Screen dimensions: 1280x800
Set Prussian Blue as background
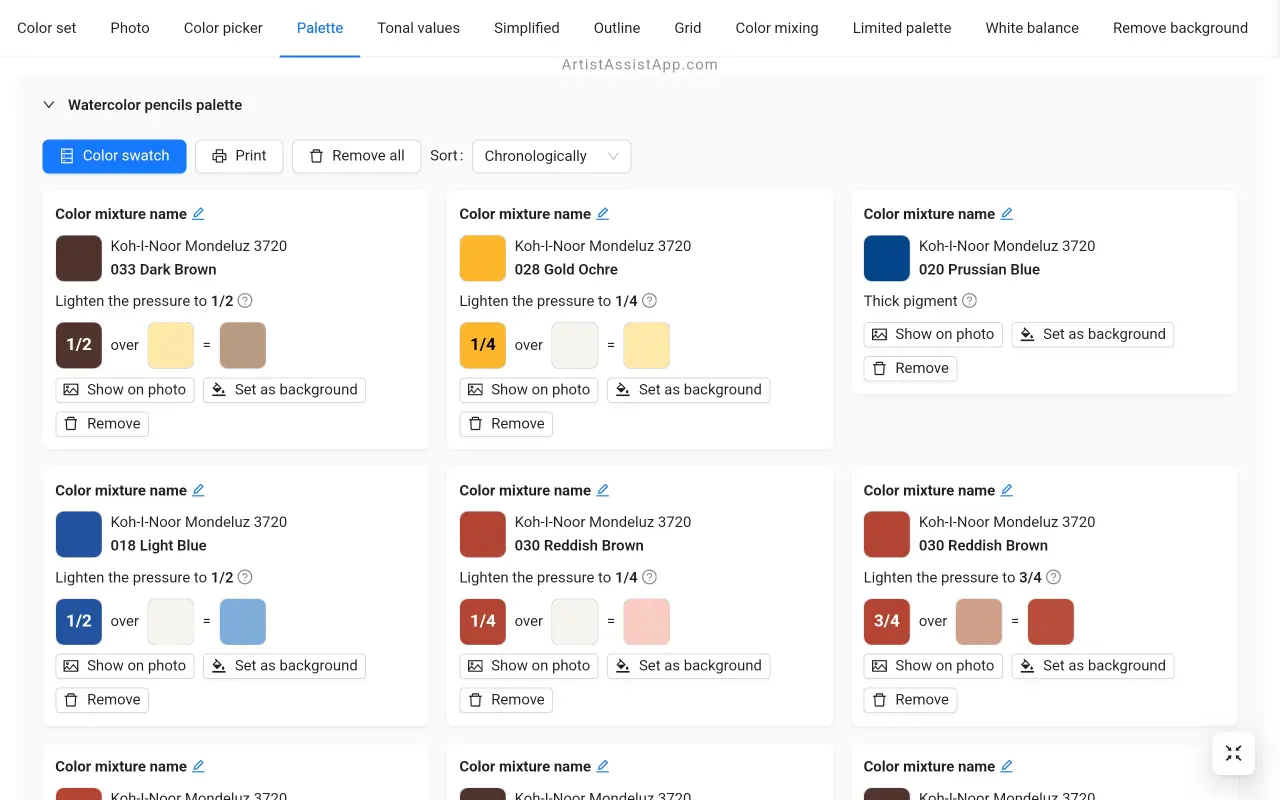click(1092, 334)
